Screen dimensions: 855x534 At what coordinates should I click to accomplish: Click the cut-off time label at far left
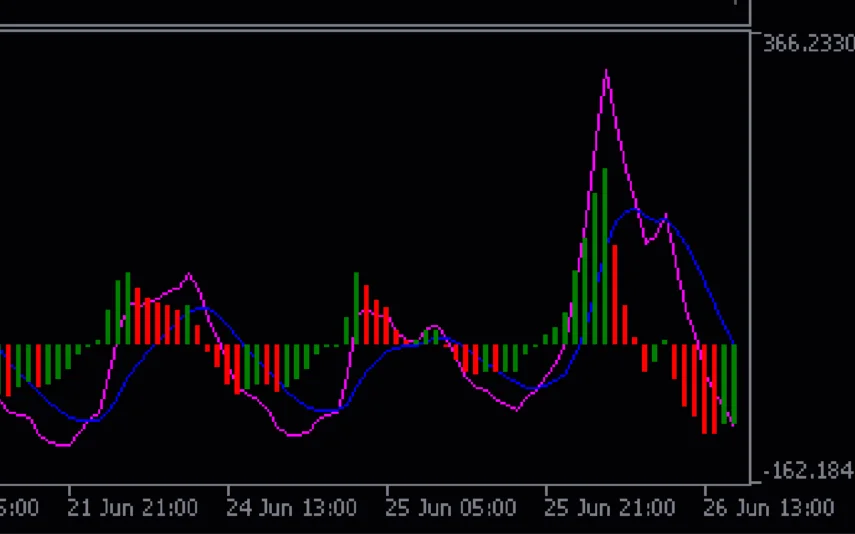[x=18, y=508]
